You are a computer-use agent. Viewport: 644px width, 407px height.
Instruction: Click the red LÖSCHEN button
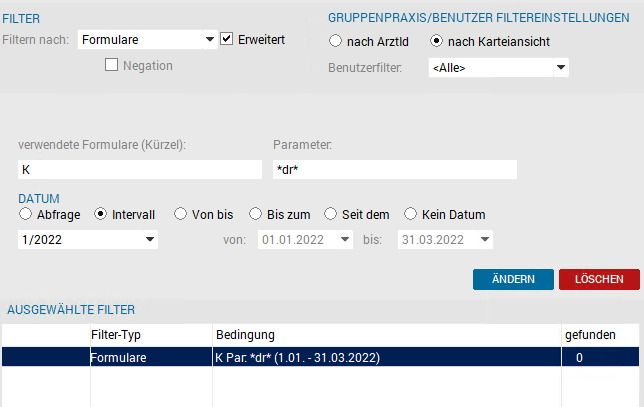599,279
